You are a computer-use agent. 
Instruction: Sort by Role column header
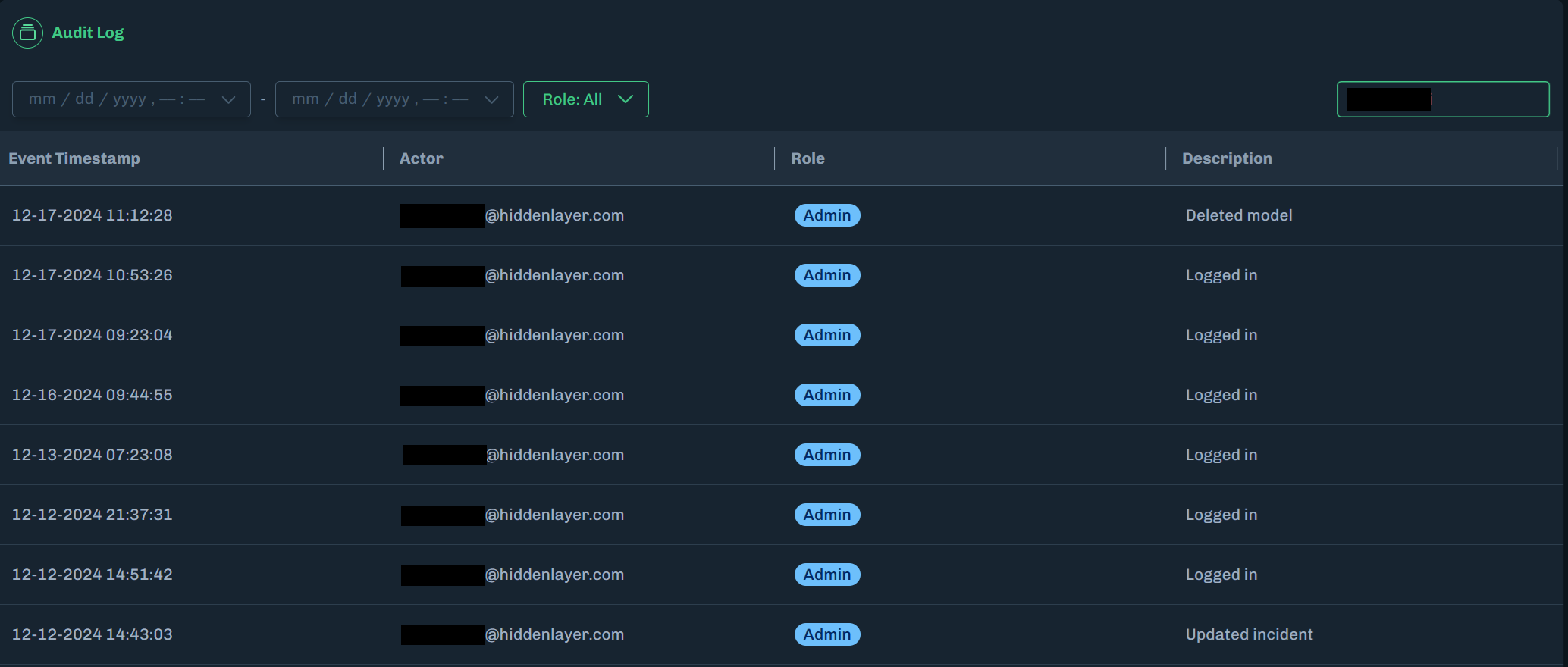pos(808,158)
